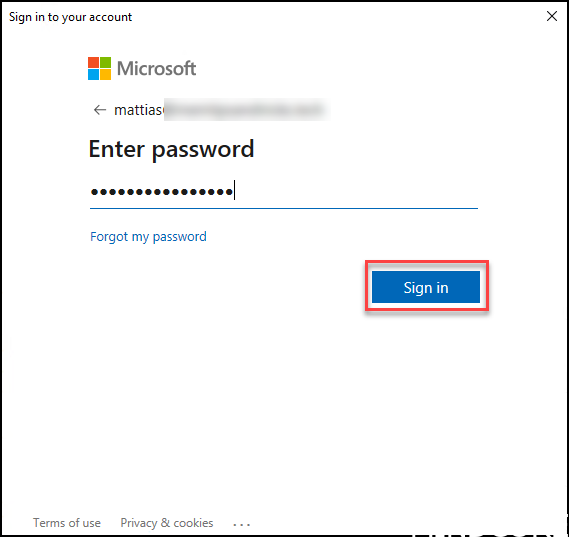
Task: Open the Forgot my password link
Action: [x=148, y=237]
